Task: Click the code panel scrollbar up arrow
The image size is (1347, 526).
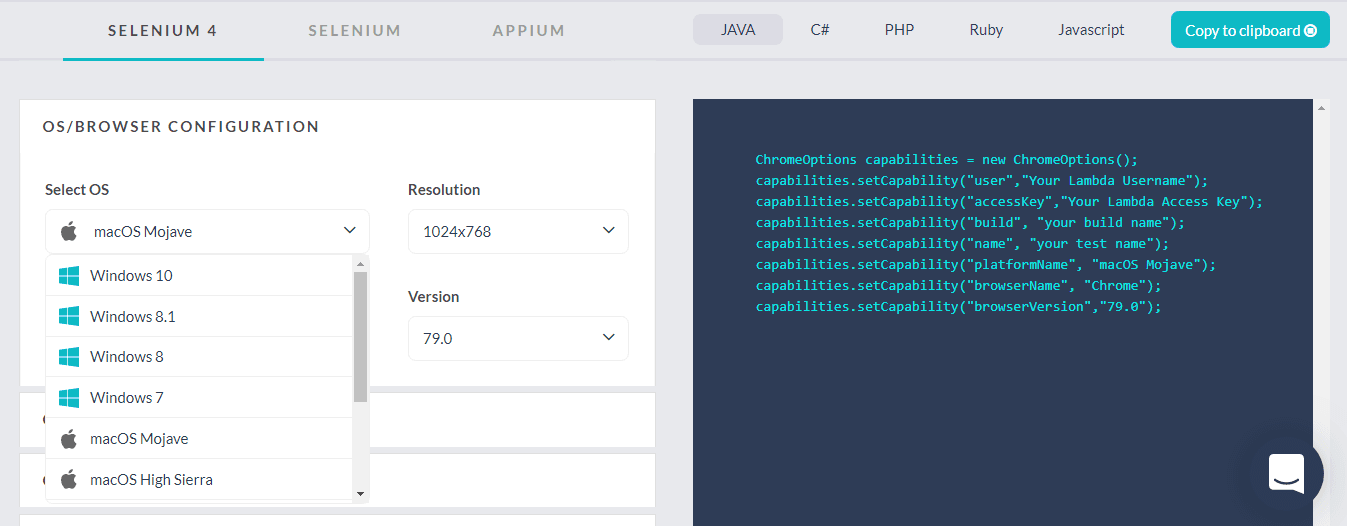Action: coord(1322,107)
